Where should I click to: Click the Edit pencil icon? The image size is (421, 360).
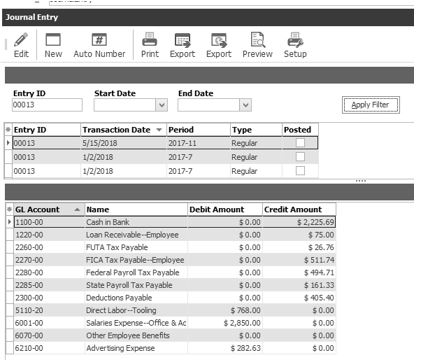coord(21,40)
